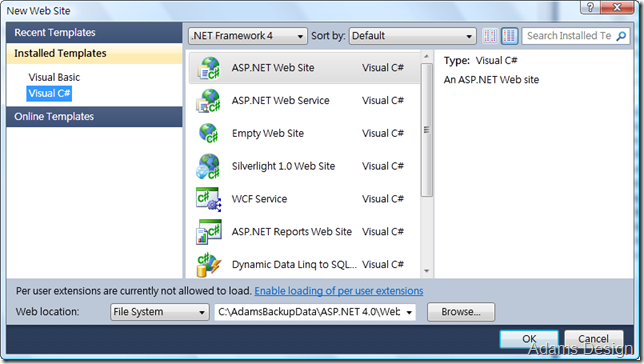Select the ASP.NET Reports Web Site icon
Image resolution: width=644 pixels, height=364 pixels.
tap(209, 232)
